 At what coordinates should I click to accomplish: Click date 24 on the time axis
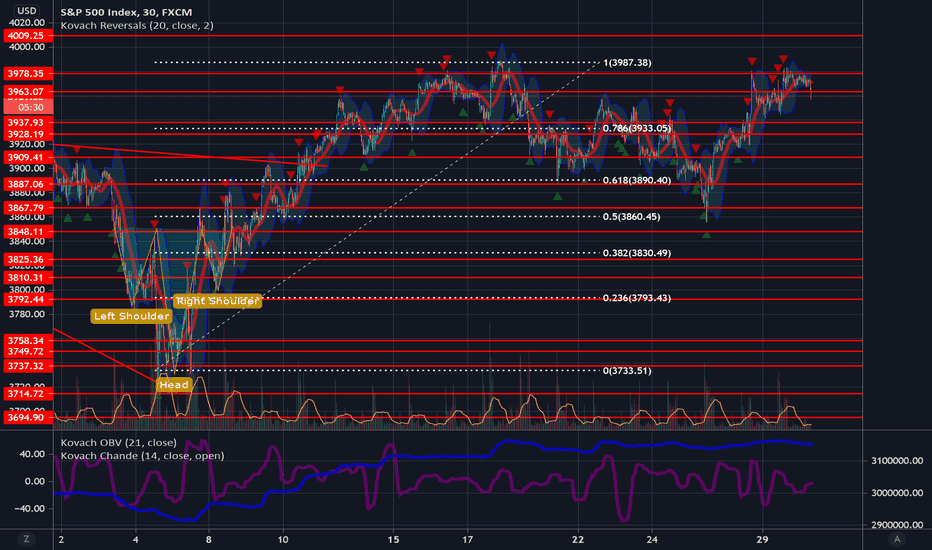tap(652, 540)
